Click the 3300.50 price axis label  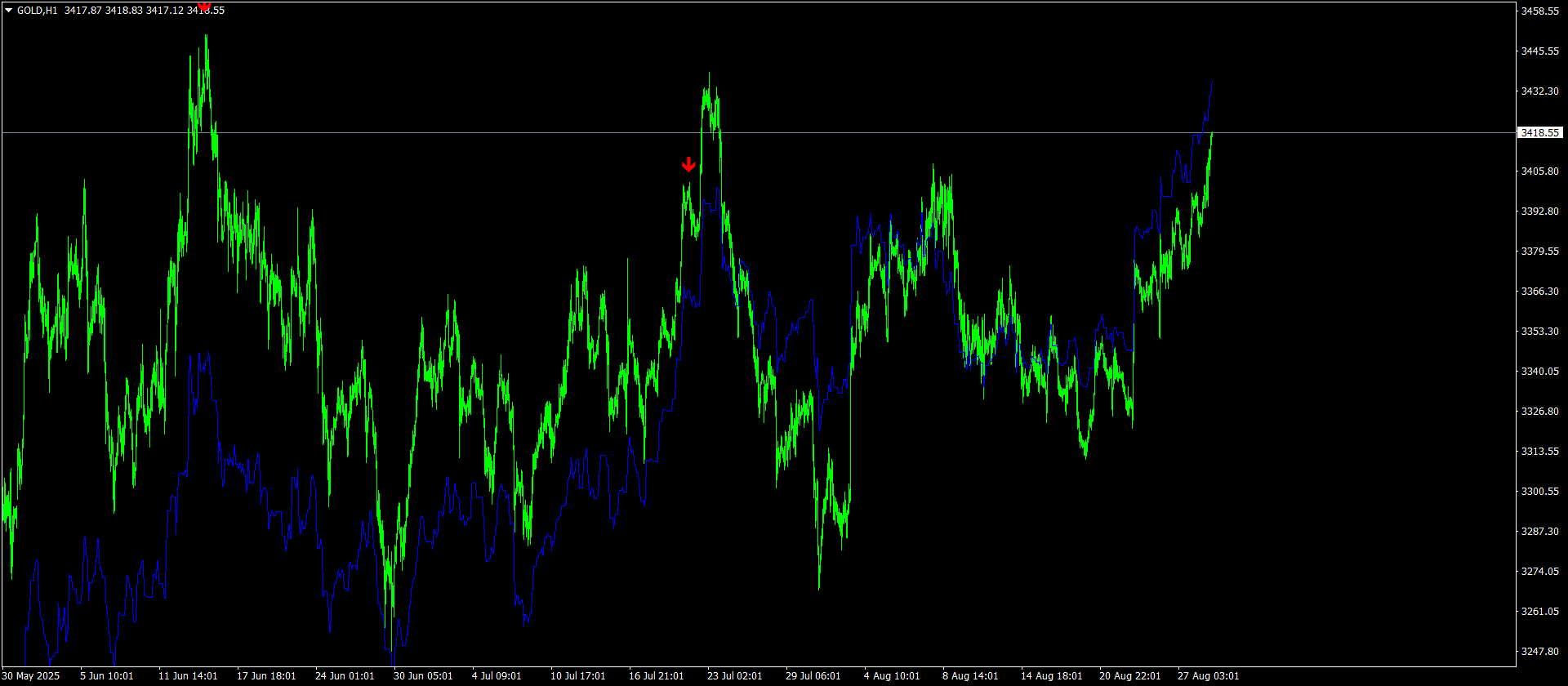[1539, 492]
